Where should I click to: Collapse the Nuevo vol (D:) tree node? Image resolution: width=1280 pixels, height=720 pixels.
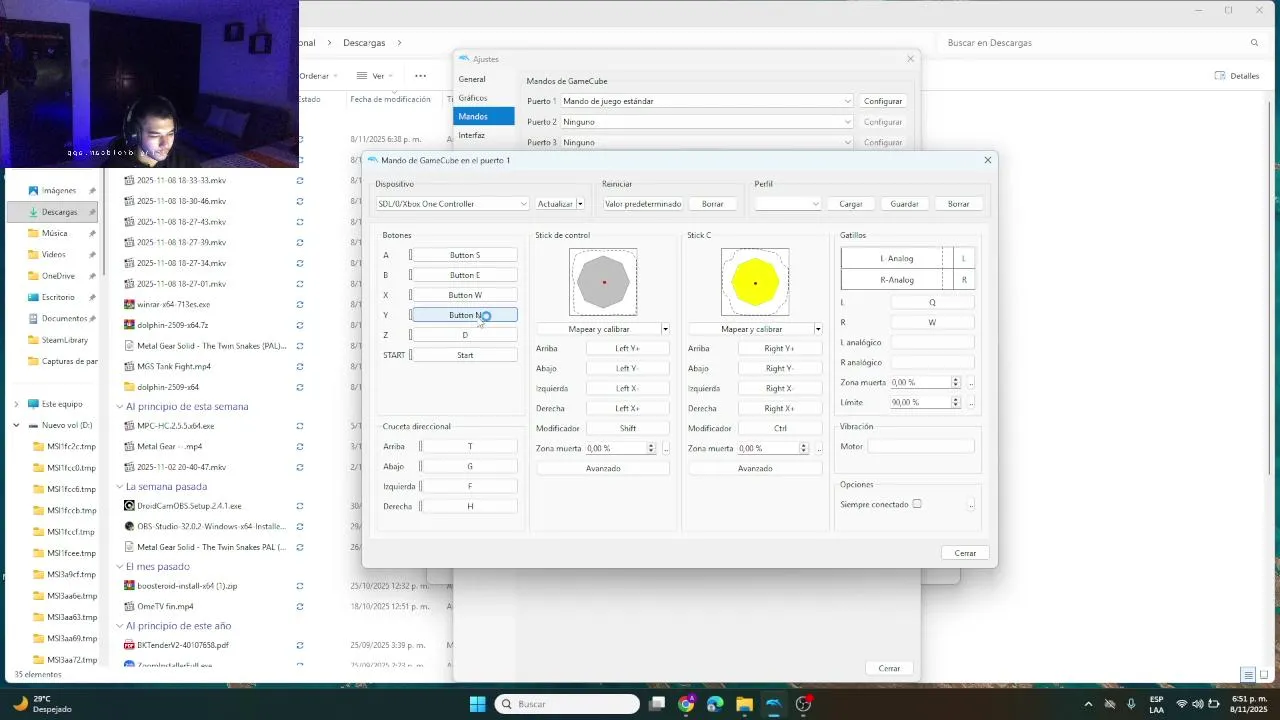click(x=16, y=425)
